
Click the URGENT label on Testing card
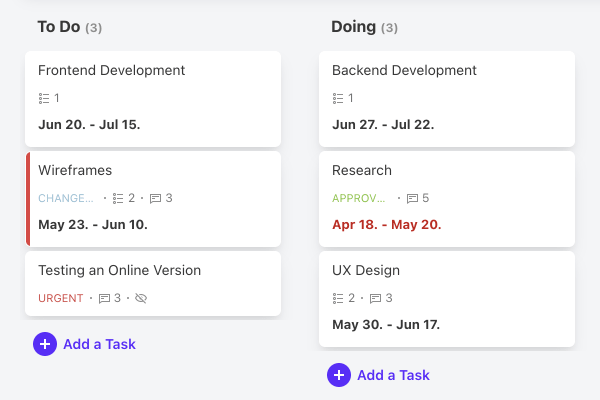(x=60, y=298)
